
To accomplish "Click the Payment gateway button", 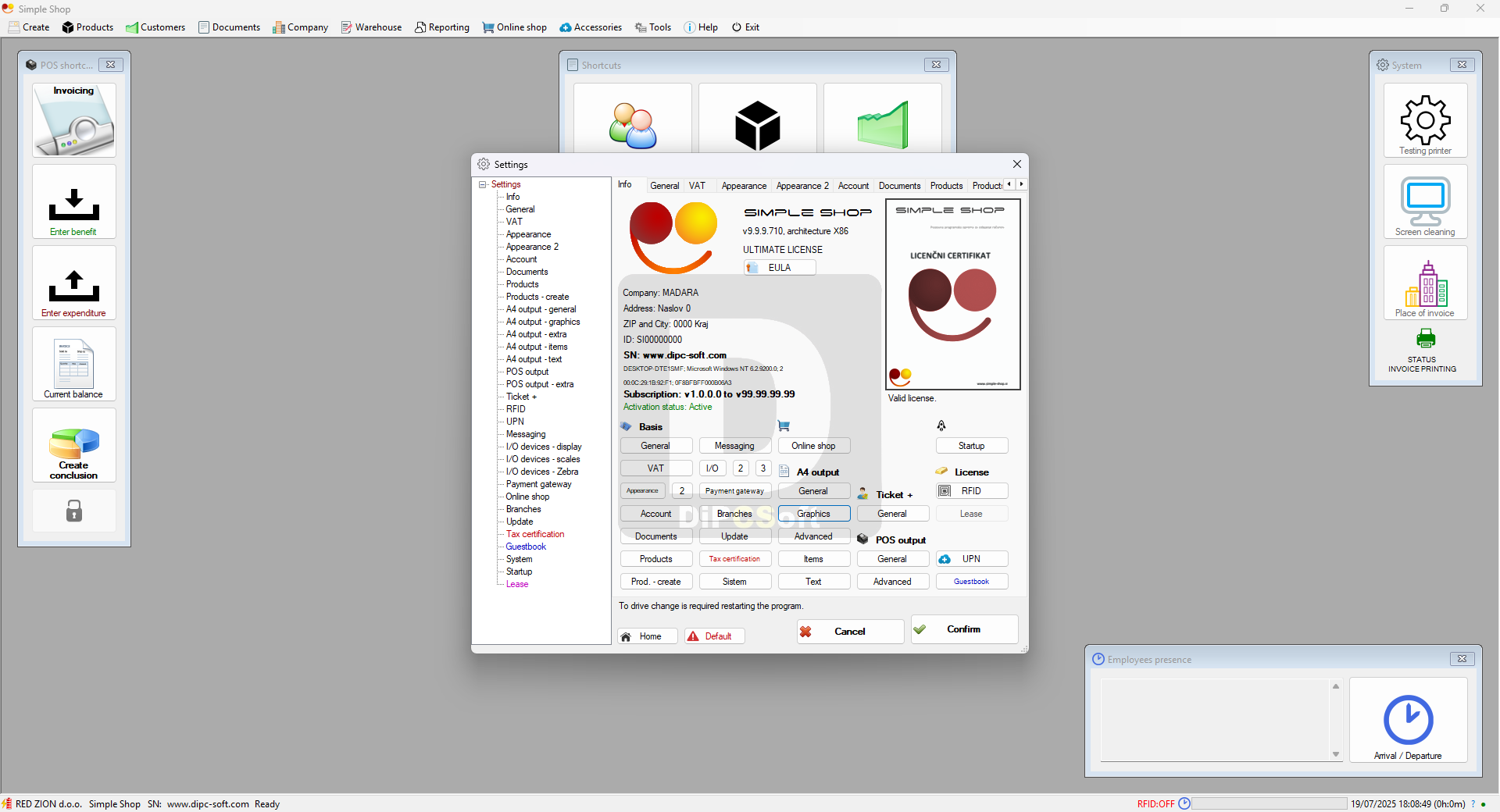I will tap(735, 491).
